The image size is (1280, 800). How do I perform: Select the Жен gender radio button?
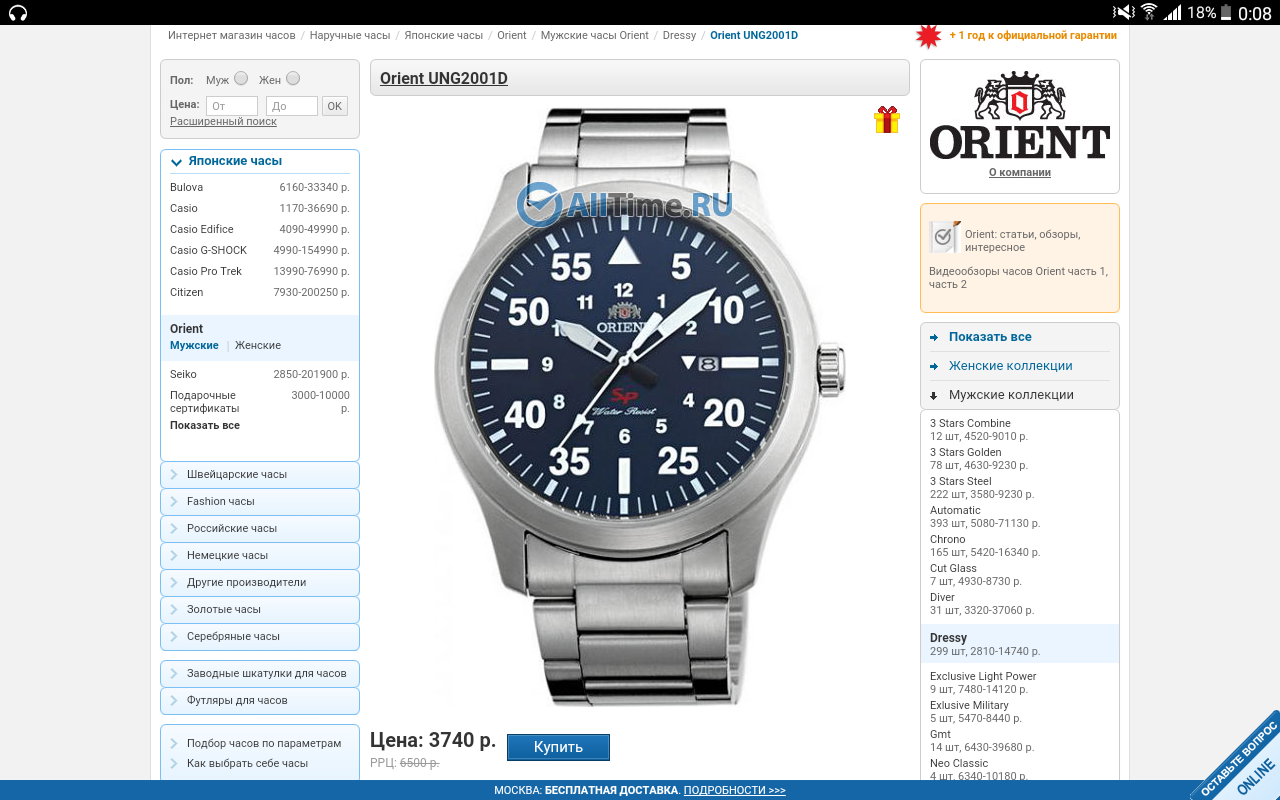point(293,79)
